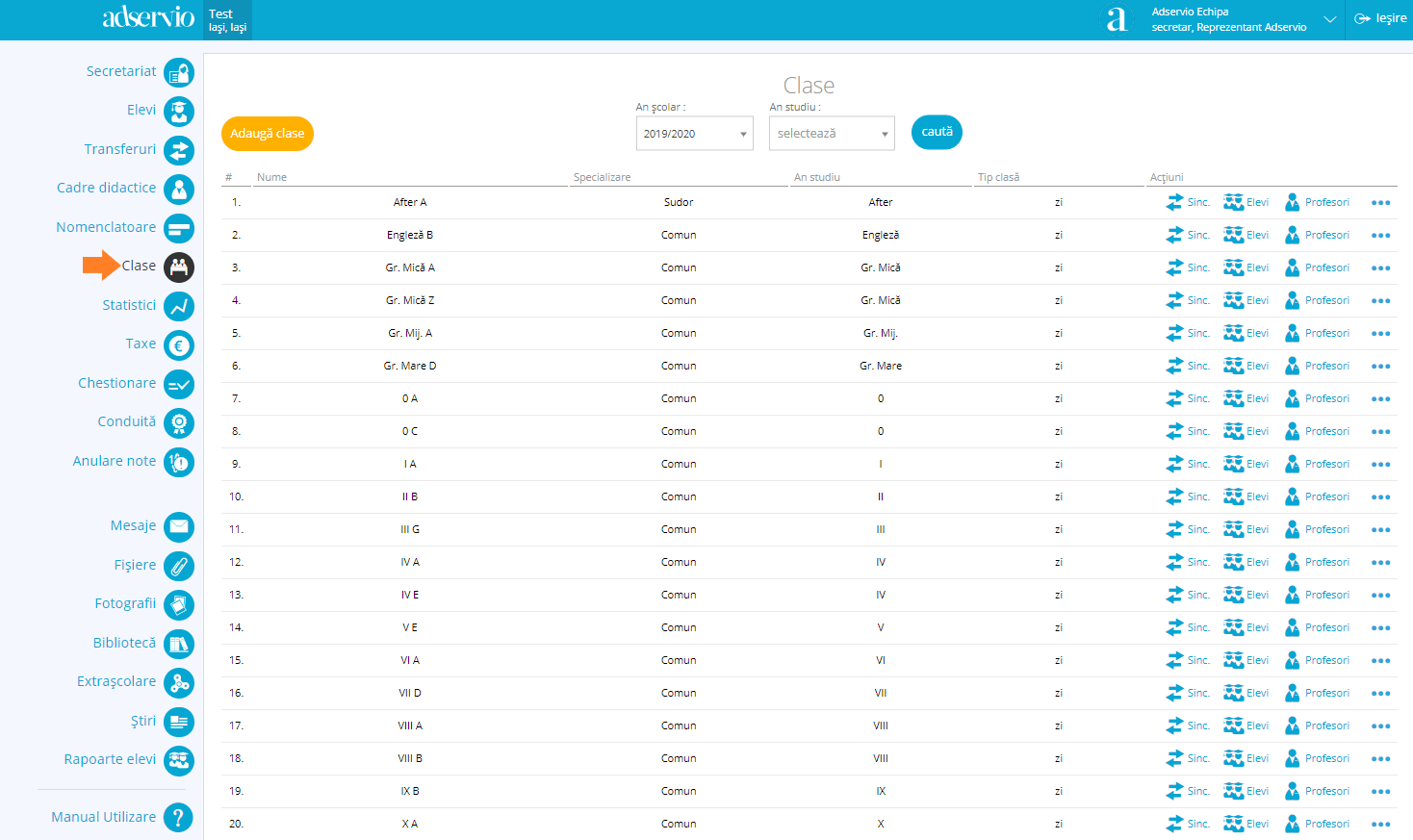This screenshot has width=1413, height=840.
Task: Open more options for Gr. Mică Z row
Action: (1381, 301)
